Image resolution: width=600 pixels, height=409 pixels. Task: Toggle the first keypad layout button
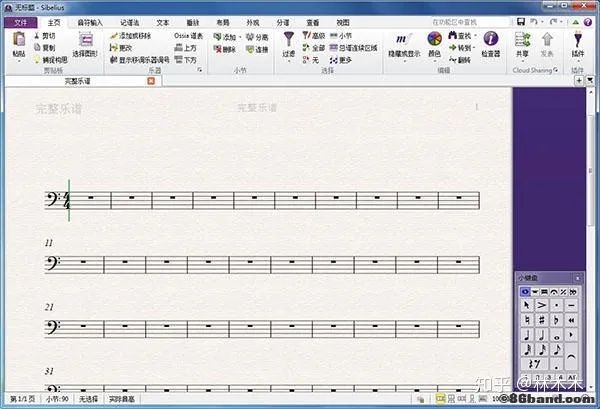coord(525,290)
